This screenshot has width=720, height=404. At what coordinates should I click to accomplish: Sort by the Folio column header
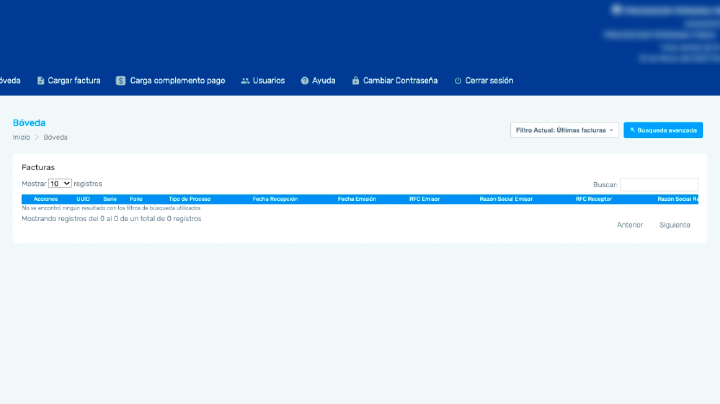point(136,199)
